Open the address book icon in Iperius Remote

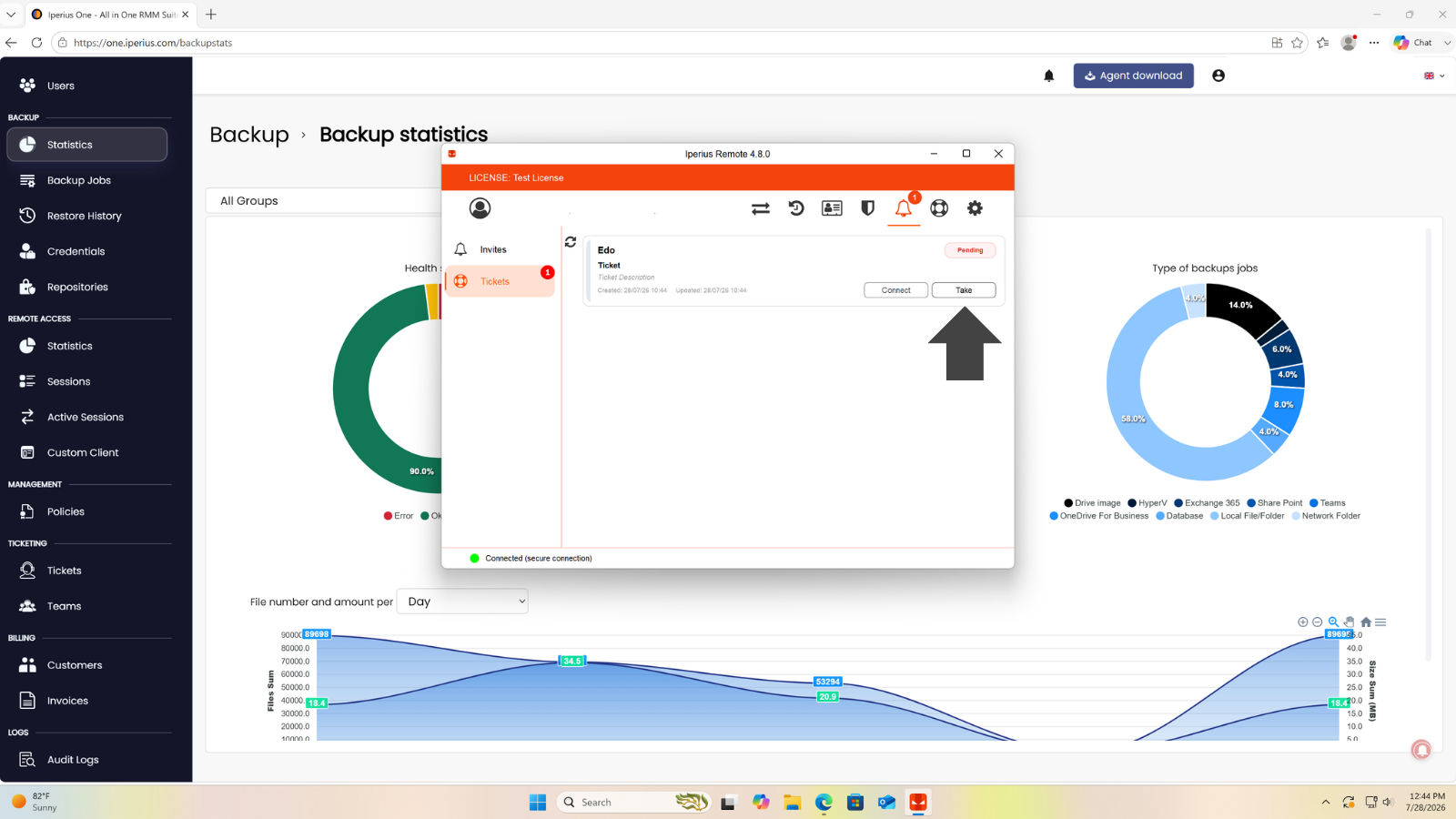click(832, 208)
